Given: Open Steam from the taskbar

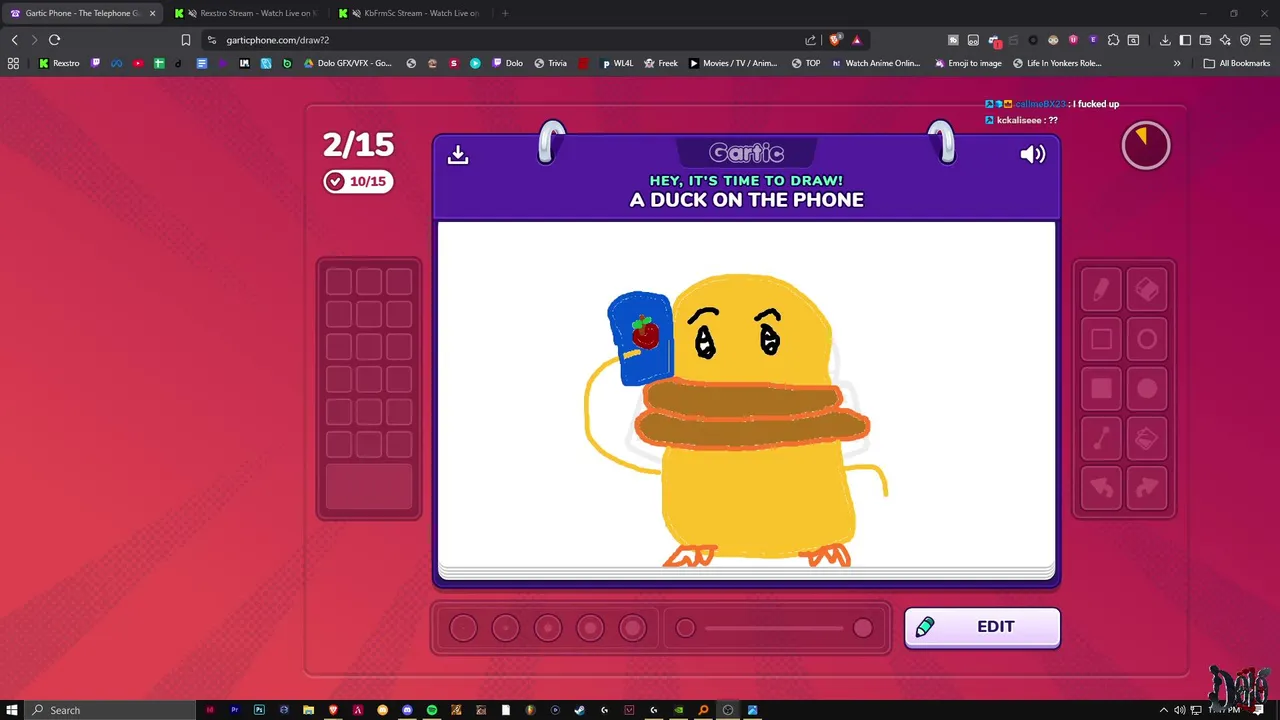Looking at the screenshot, I should 579,710.
